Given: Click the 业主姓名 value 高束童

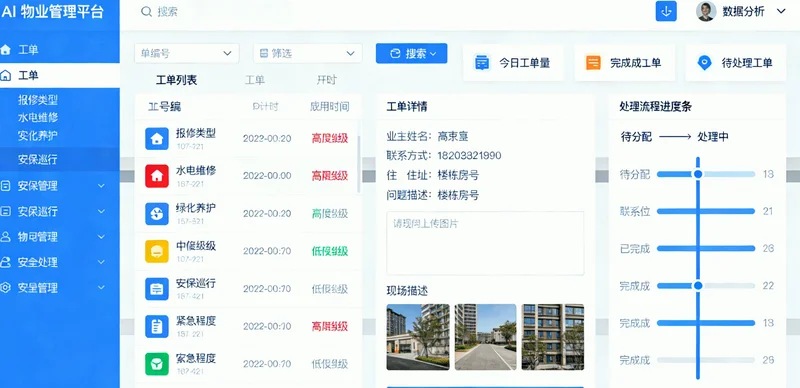Looking at the screenshot, I should point(453,136).
